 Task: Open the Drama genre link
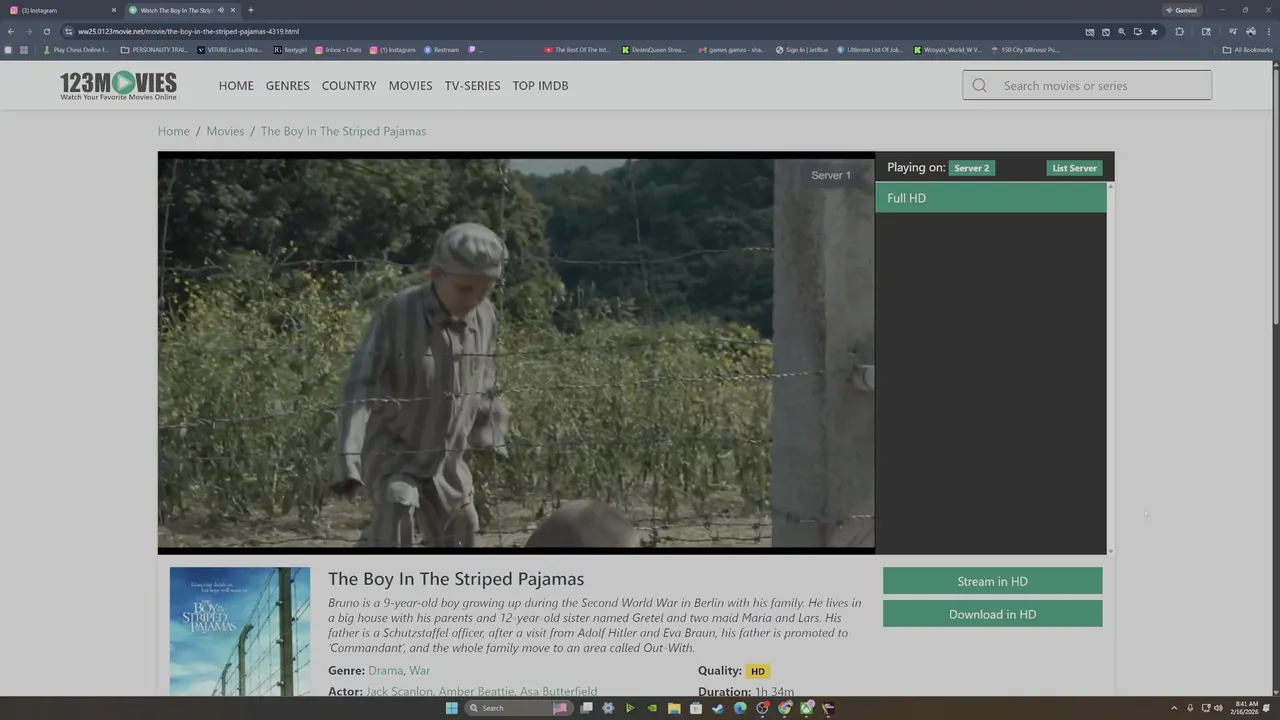pyautogui.click(x=385, y=671)
